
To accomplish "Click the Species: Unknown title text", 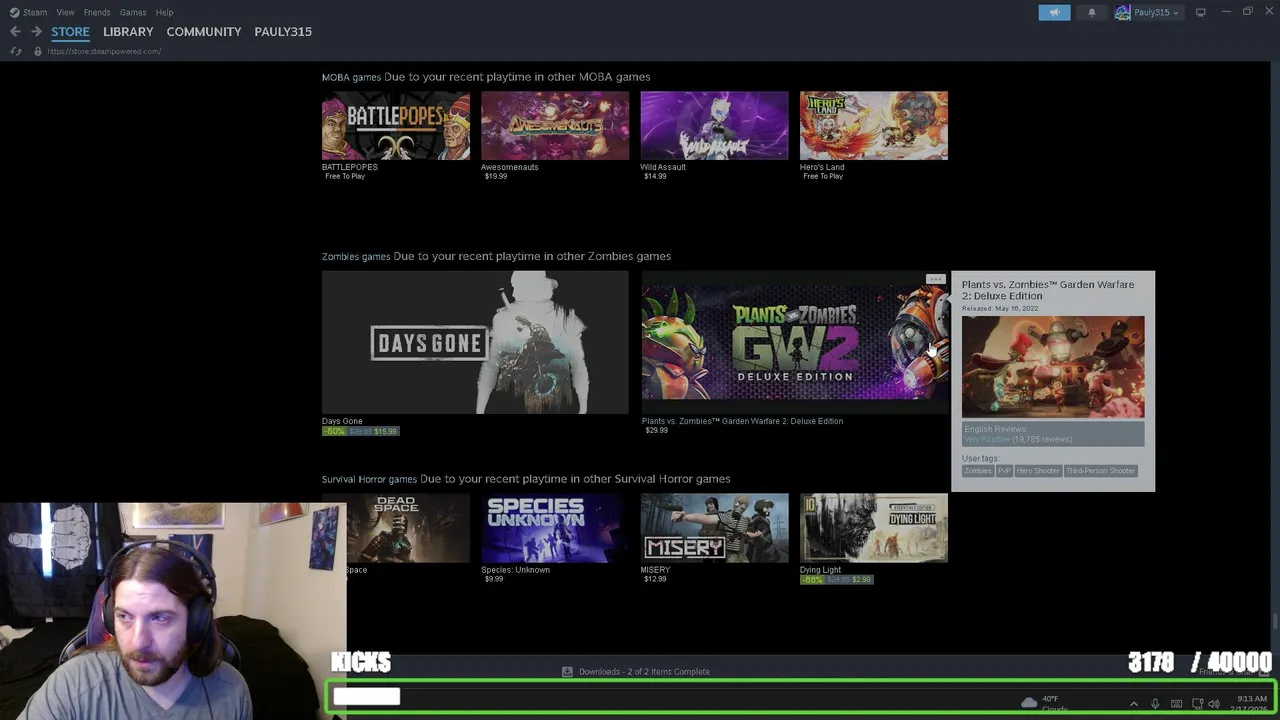I will pyautogui.click(x=516, y=570).
